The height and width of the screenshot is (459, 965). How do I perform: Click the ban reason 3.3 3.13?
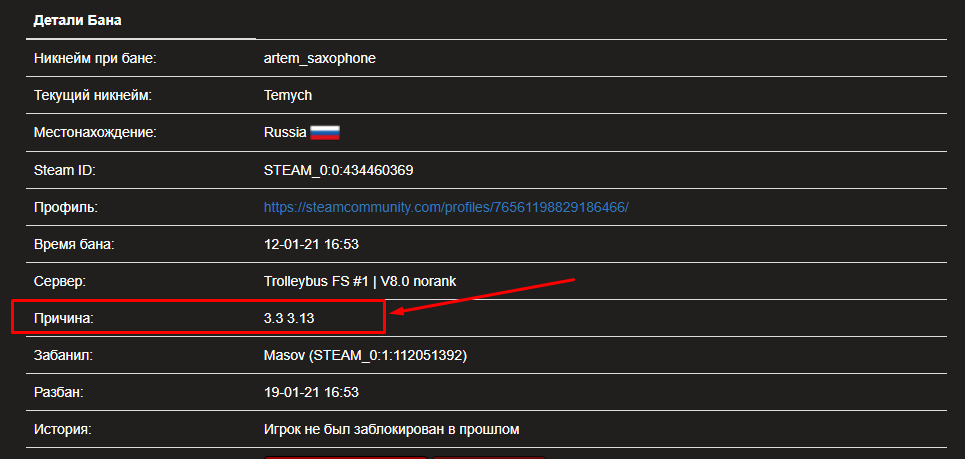pos(289,318)
